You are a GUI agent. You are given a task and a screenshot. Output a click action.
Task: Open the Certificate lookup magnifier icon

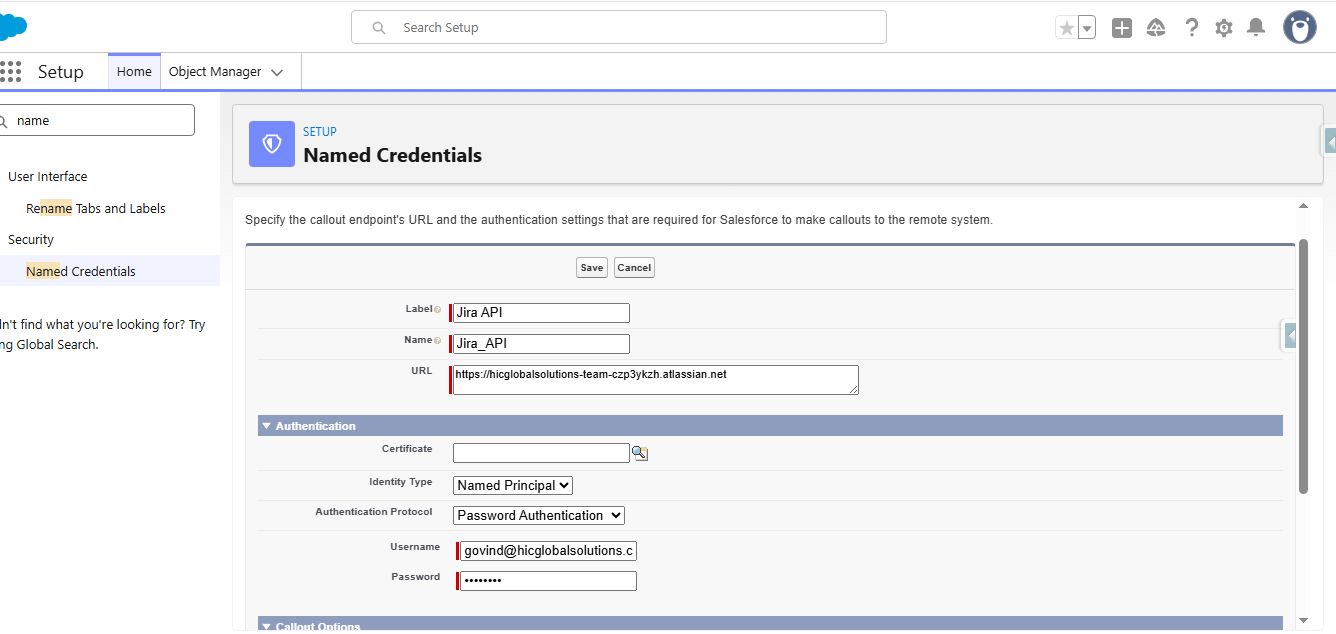[x=639, y=453]
